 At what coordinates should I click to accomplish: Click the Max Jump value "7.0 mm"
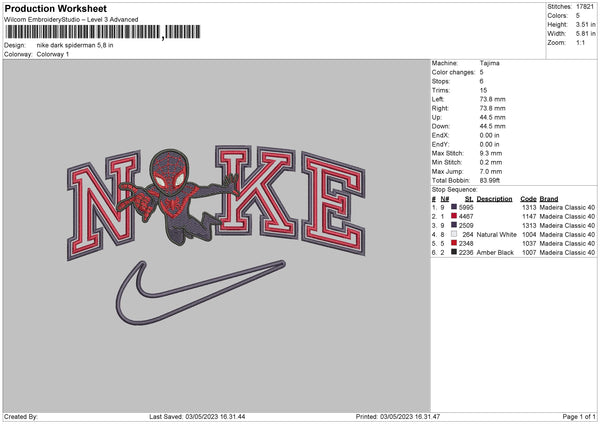491,171
